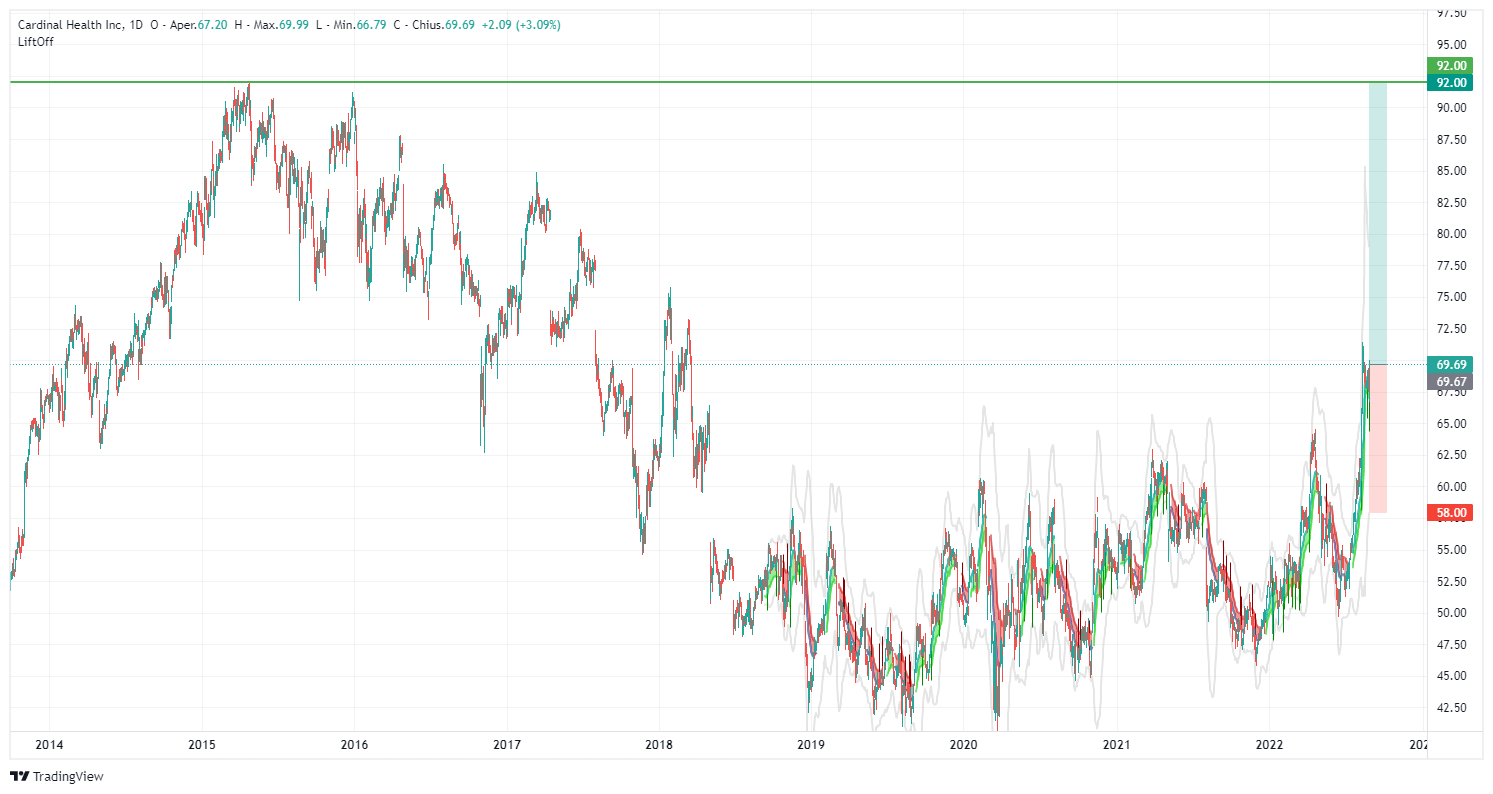
Task: Click the 65.00 price scale label
Action: pyautogui.click(x=1451, y=424)
